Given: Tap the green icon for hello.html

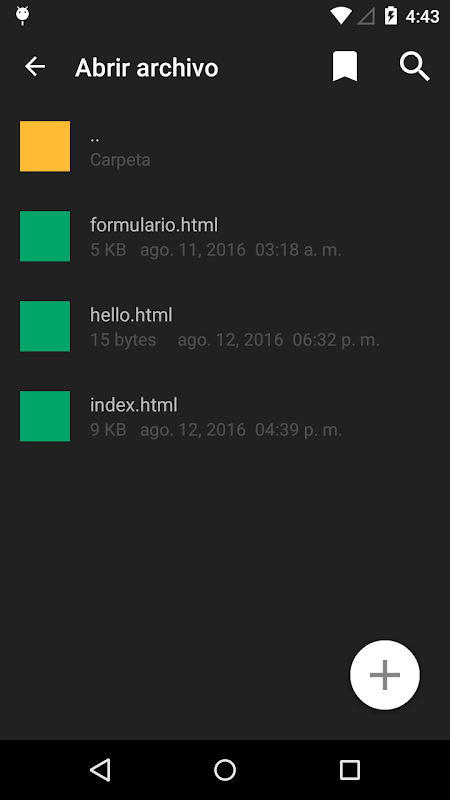Looking at the screenshot, I should 45,326.
